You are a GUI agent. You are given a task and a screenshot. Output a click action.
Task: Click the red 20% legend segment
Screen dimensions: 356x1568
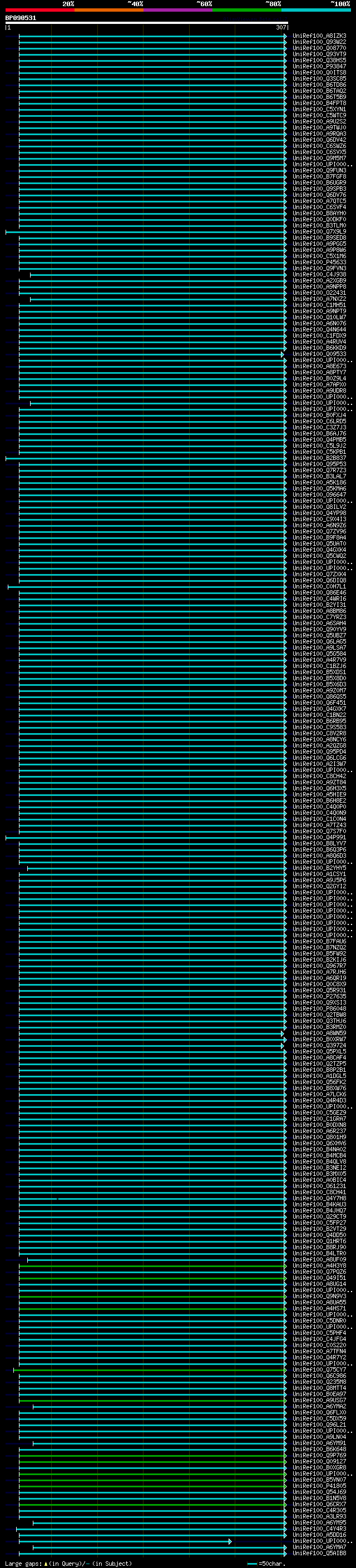coord(40,10)
